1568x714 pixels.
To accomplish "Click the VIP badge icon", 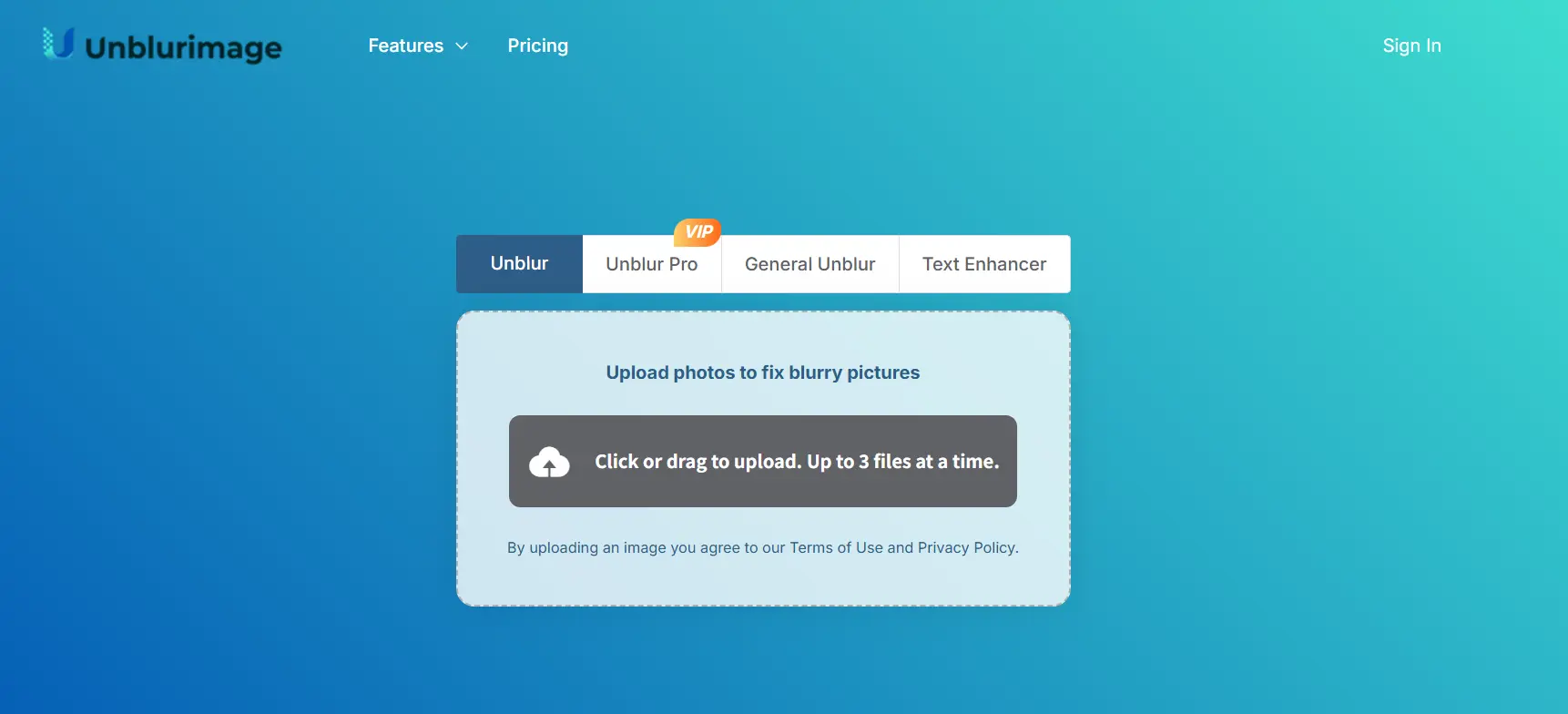I will pos(697,232).
